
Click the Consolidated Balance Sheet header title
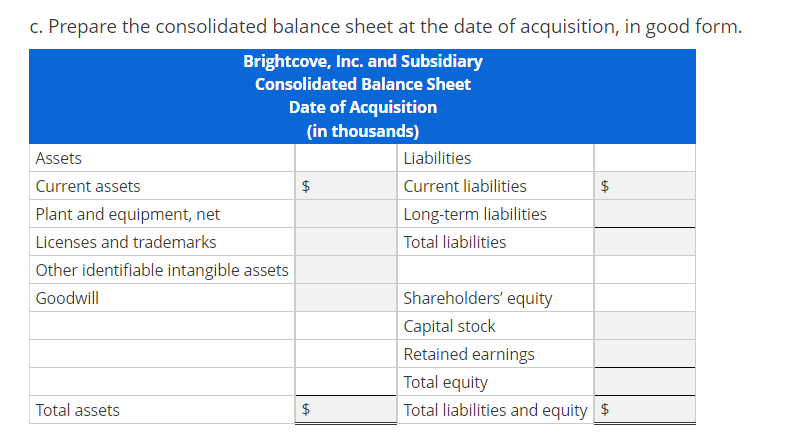(363, 84)
